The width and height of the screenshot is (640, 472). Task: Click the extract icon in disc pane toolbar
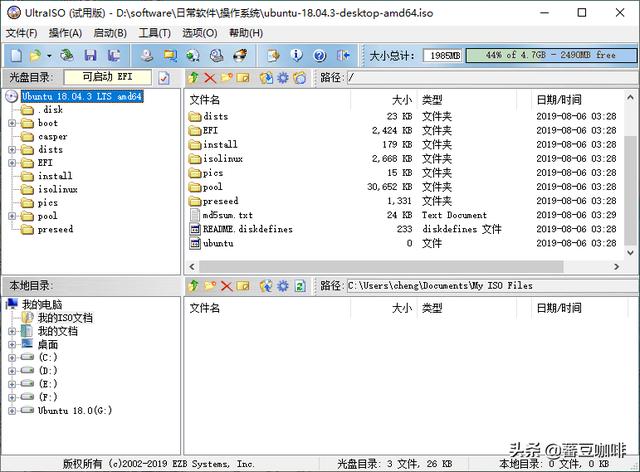pyautogui.click(x=266, y=78)
